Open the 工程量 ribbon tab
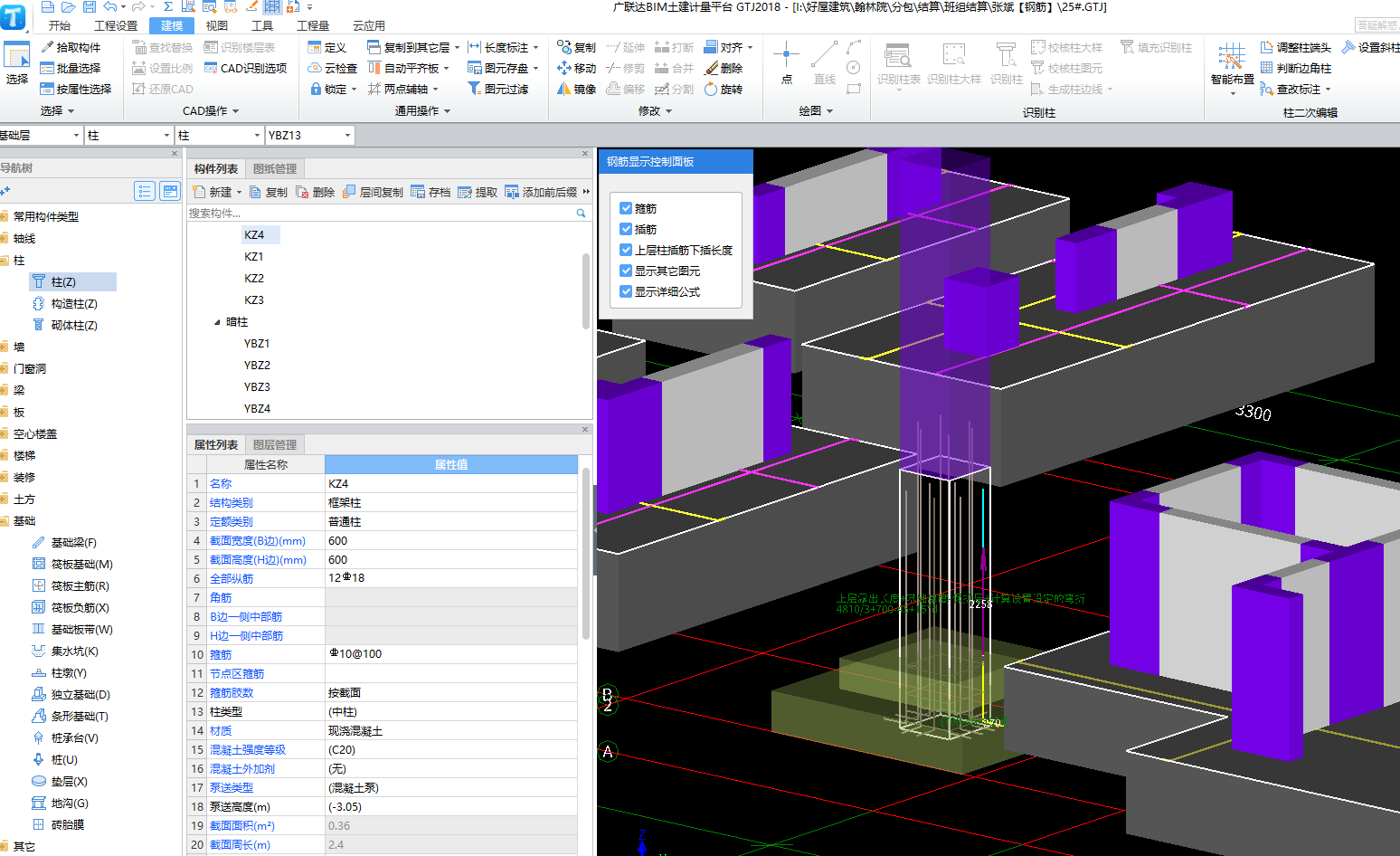 click(313, 25)
